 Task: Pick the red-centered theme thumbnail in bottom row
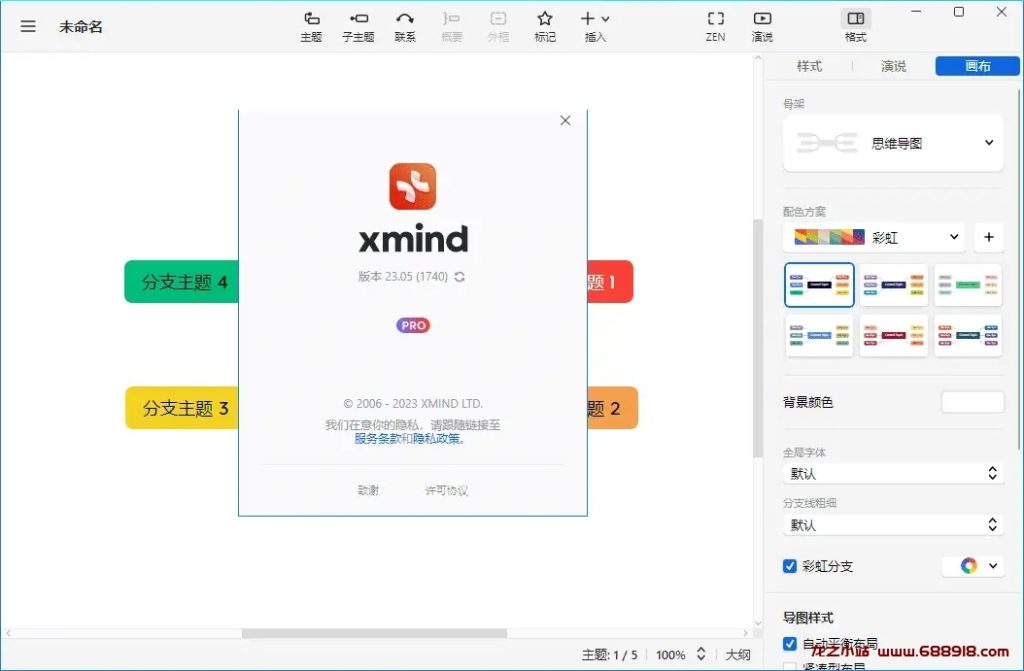coord(893,335)
